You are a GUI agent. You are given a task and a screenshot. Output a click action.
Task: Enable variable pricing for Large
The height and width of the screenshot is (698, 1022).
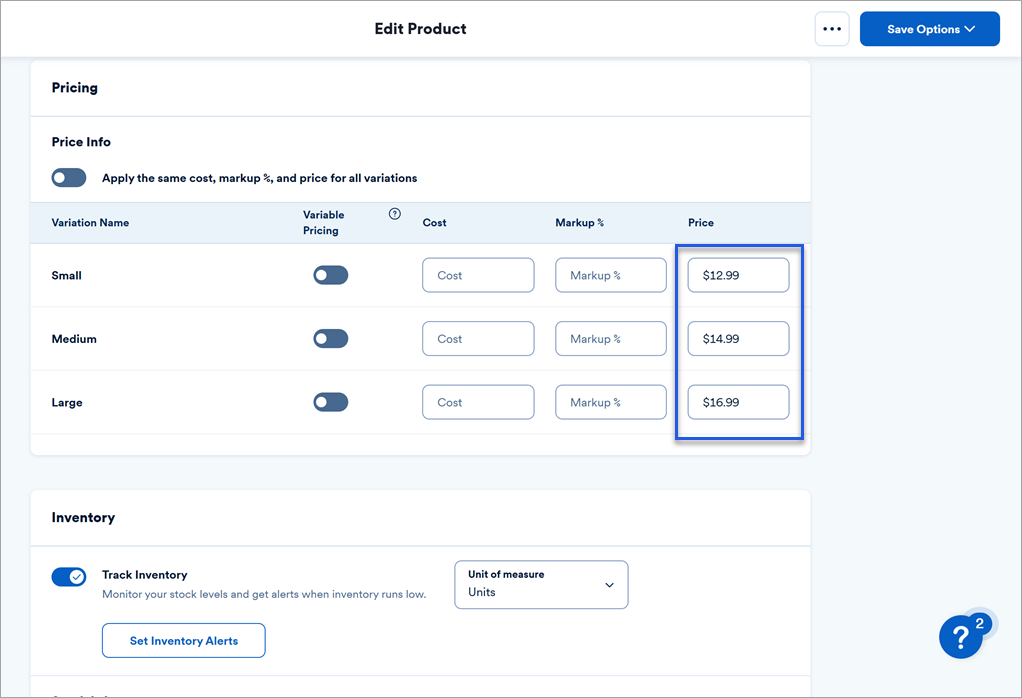point(330,402)
